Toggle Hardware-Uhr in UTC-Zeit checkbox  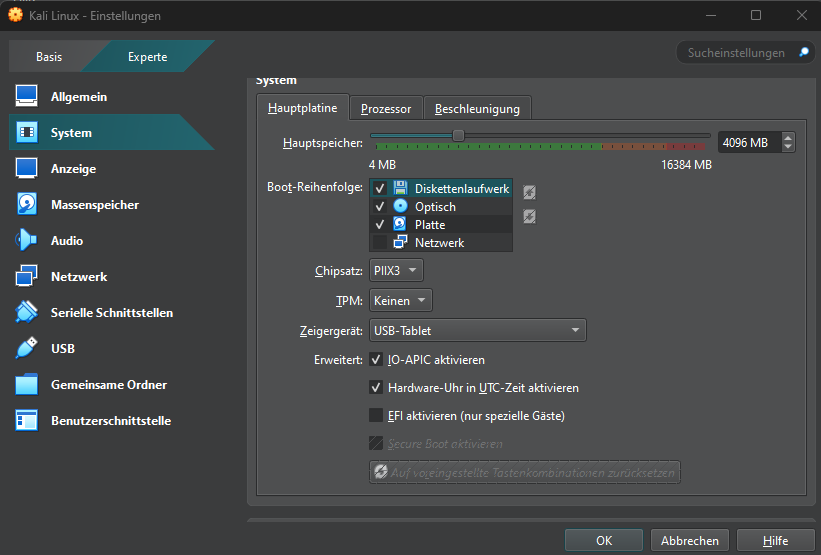tap(377, 387)
